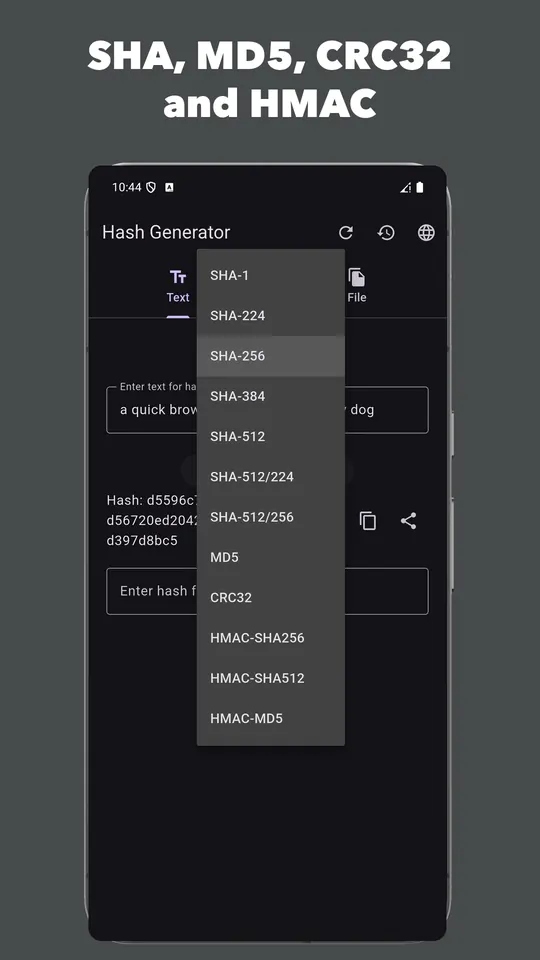Viewport: 540px width, 960px height.
Task: Copy the hash using the copy icon
Action: pyautogui.click(x=367, y=521)
